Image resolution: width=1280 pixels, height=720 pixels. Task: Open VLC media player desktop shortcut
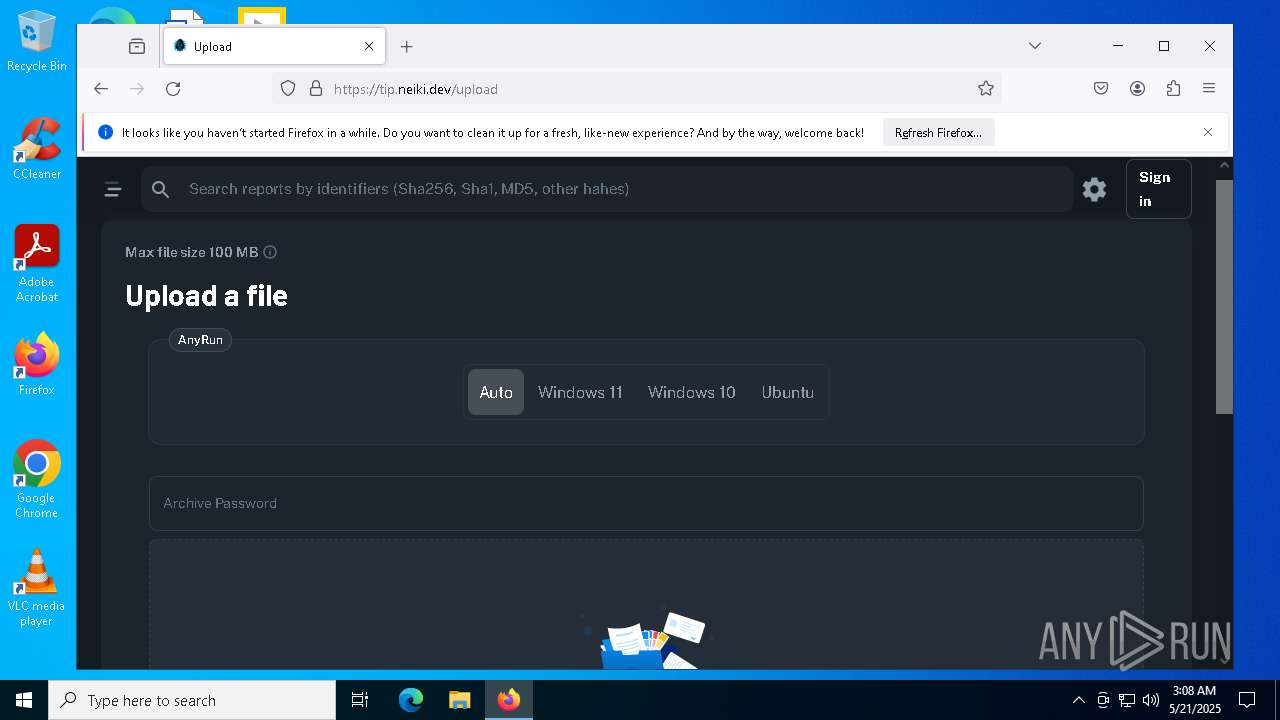point(37,588)
